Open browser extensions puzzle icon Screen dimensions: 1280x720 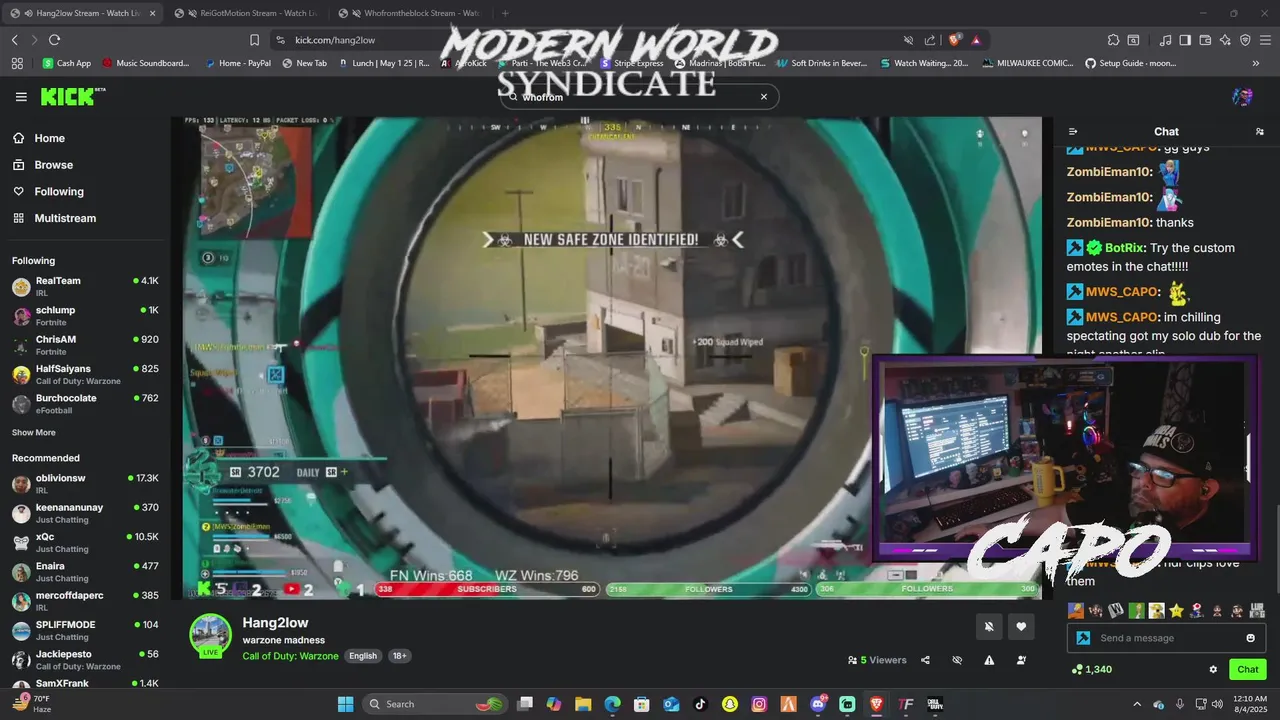click(1113, 40)
